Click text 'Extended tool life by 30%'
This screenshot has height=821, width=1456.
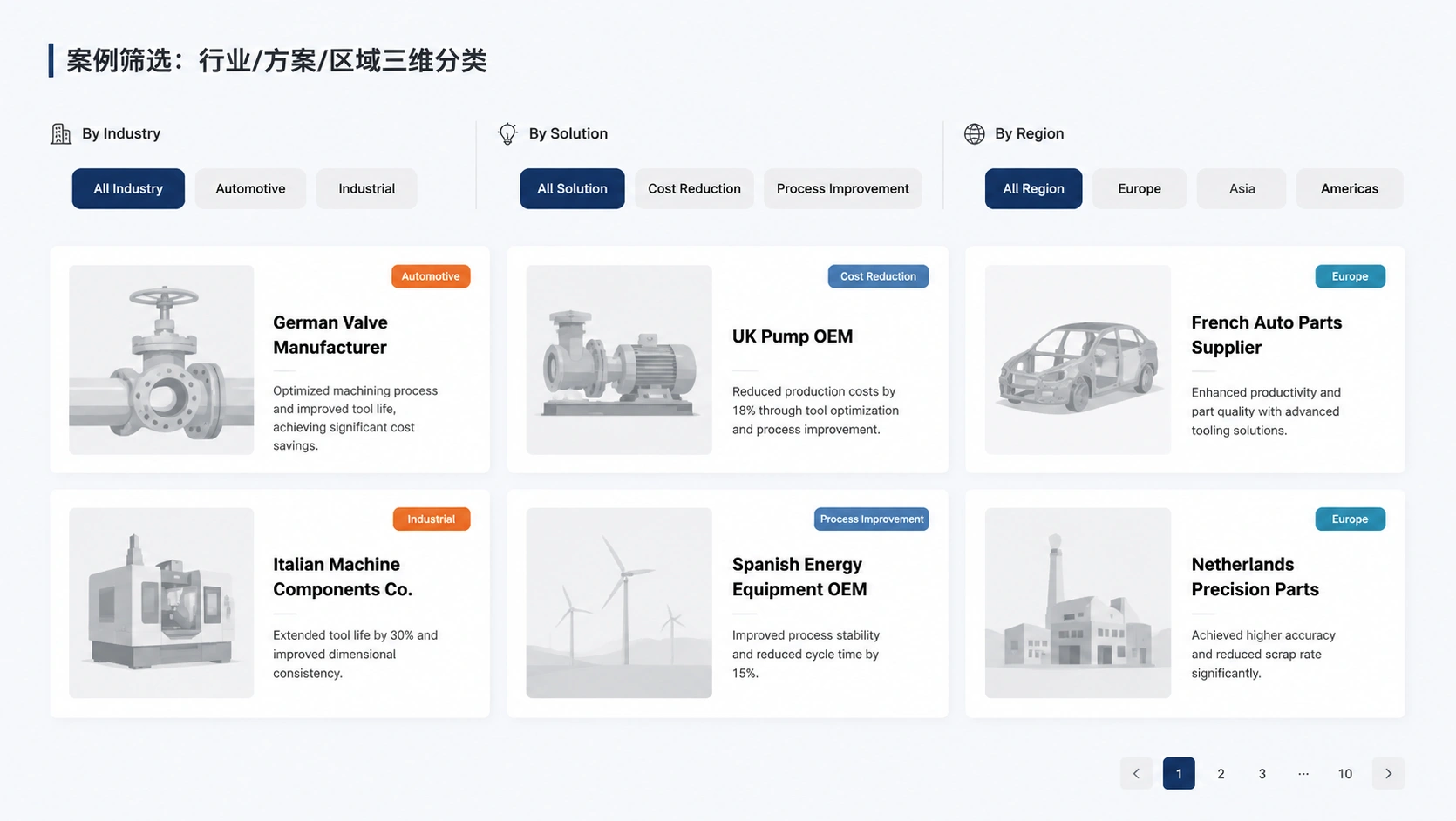[344, 635]
